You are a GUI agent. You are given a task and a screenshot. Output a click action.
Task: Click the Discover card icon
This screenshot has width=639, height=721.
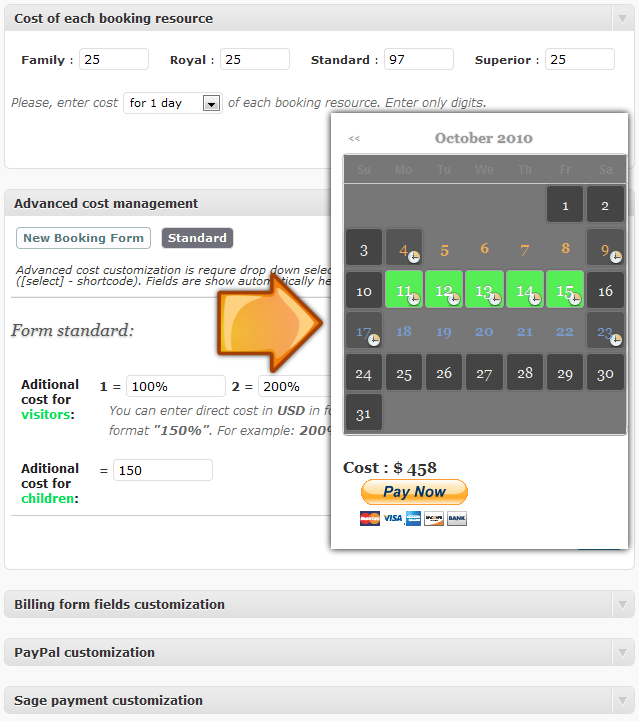point(434,518)
